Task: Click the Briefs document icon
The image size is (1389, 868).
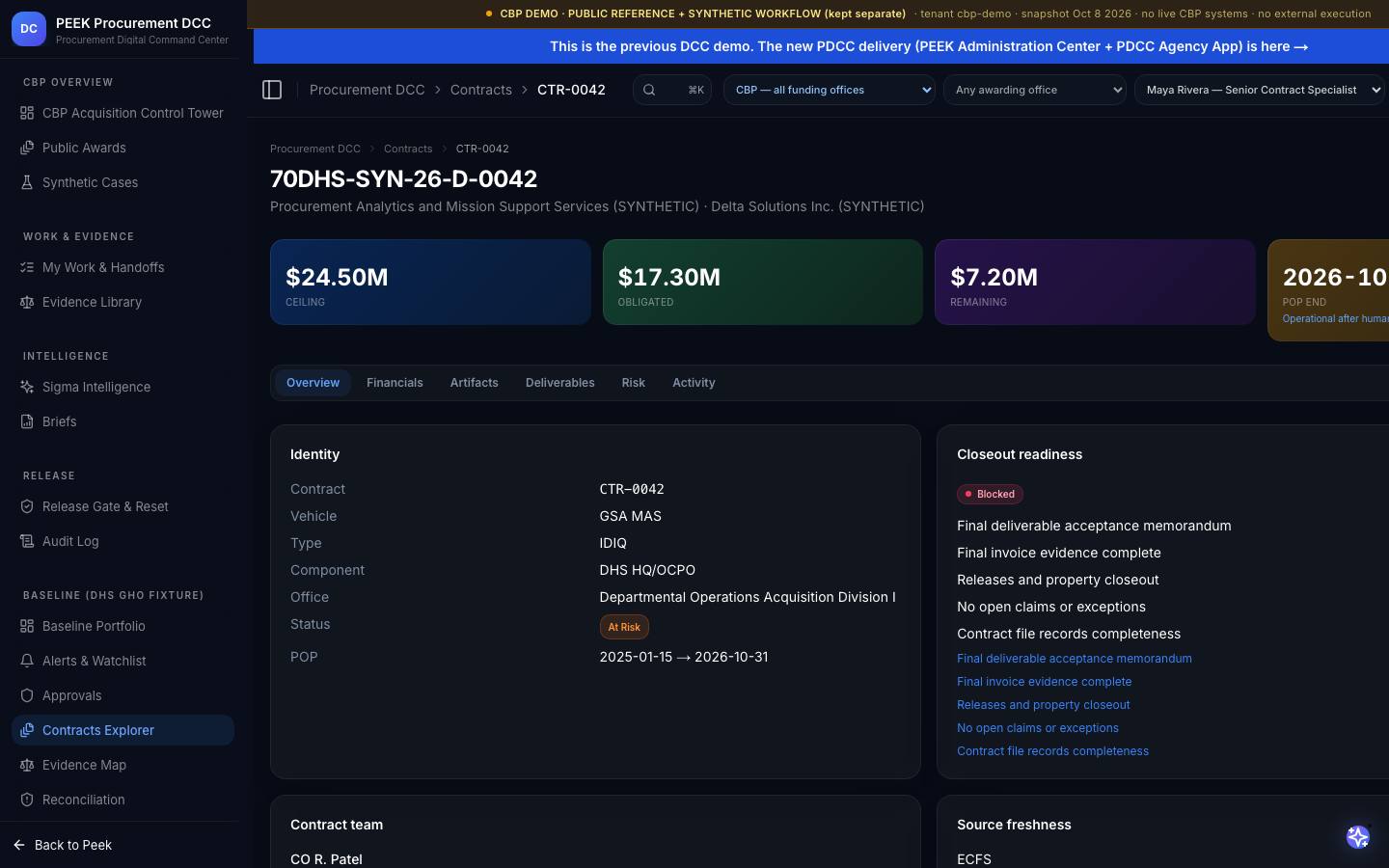Action: (x=27, y=421)
